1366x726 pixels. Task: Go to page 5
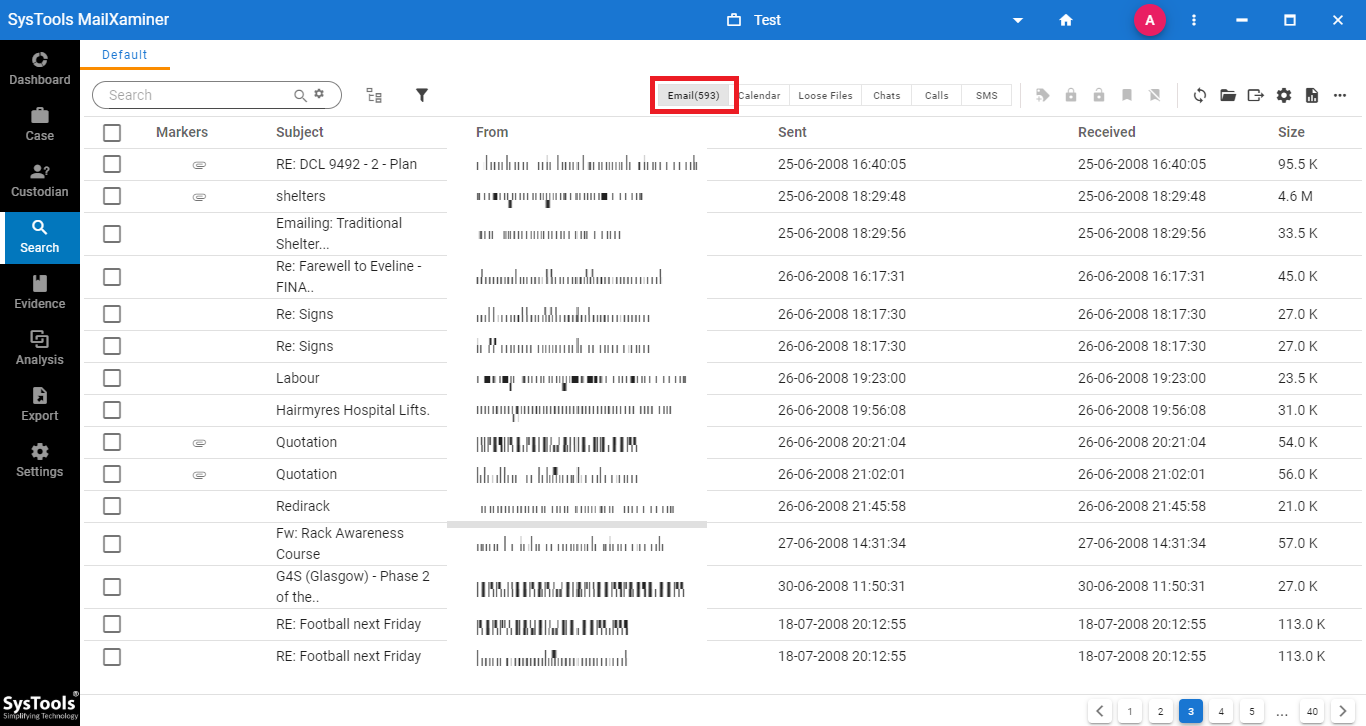pyautogui.click(x=1250, y=712)
